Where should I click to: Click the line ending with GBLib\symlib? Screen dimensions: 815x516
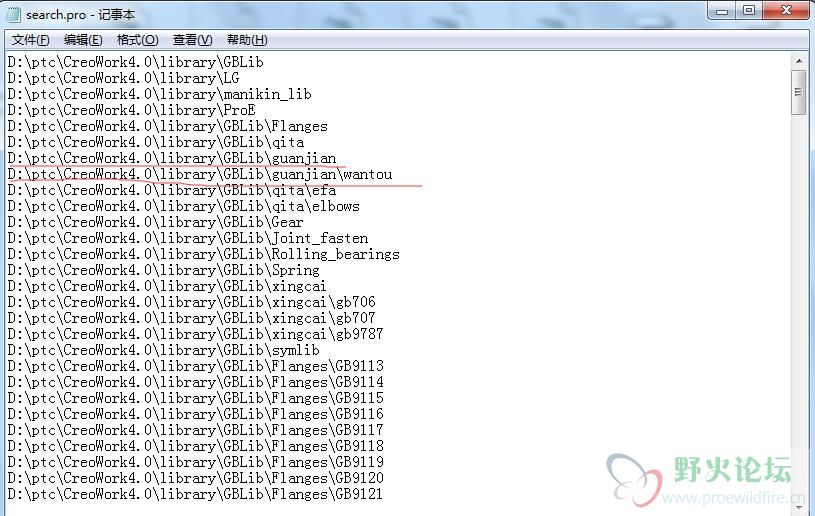(x=163, y=351)
